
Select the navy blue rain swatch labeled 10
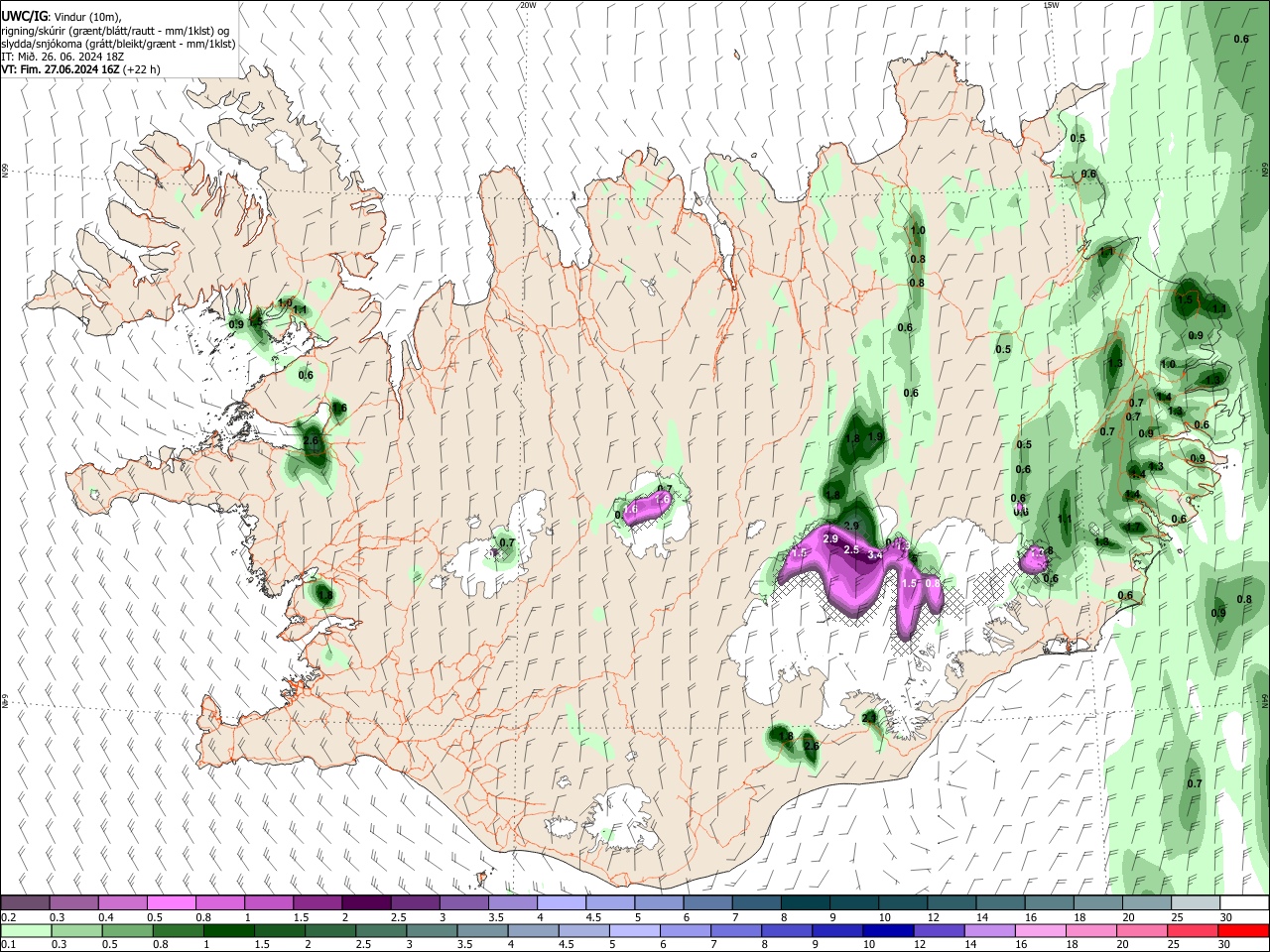[x=887, y=930]
